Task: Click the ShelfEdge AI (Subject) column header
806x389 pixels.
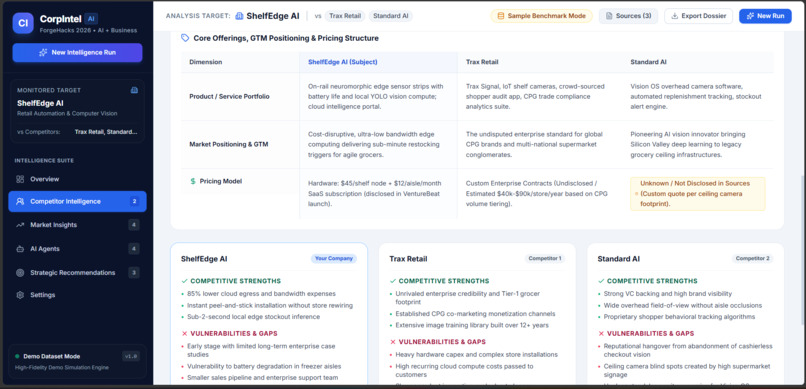Action: pyautogui.click(x=342, y=62)
